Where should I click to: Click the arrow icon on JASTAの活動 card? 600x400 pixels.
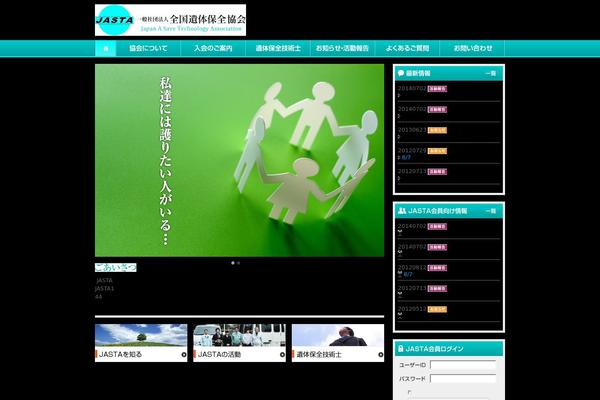[x=282, y=355]
